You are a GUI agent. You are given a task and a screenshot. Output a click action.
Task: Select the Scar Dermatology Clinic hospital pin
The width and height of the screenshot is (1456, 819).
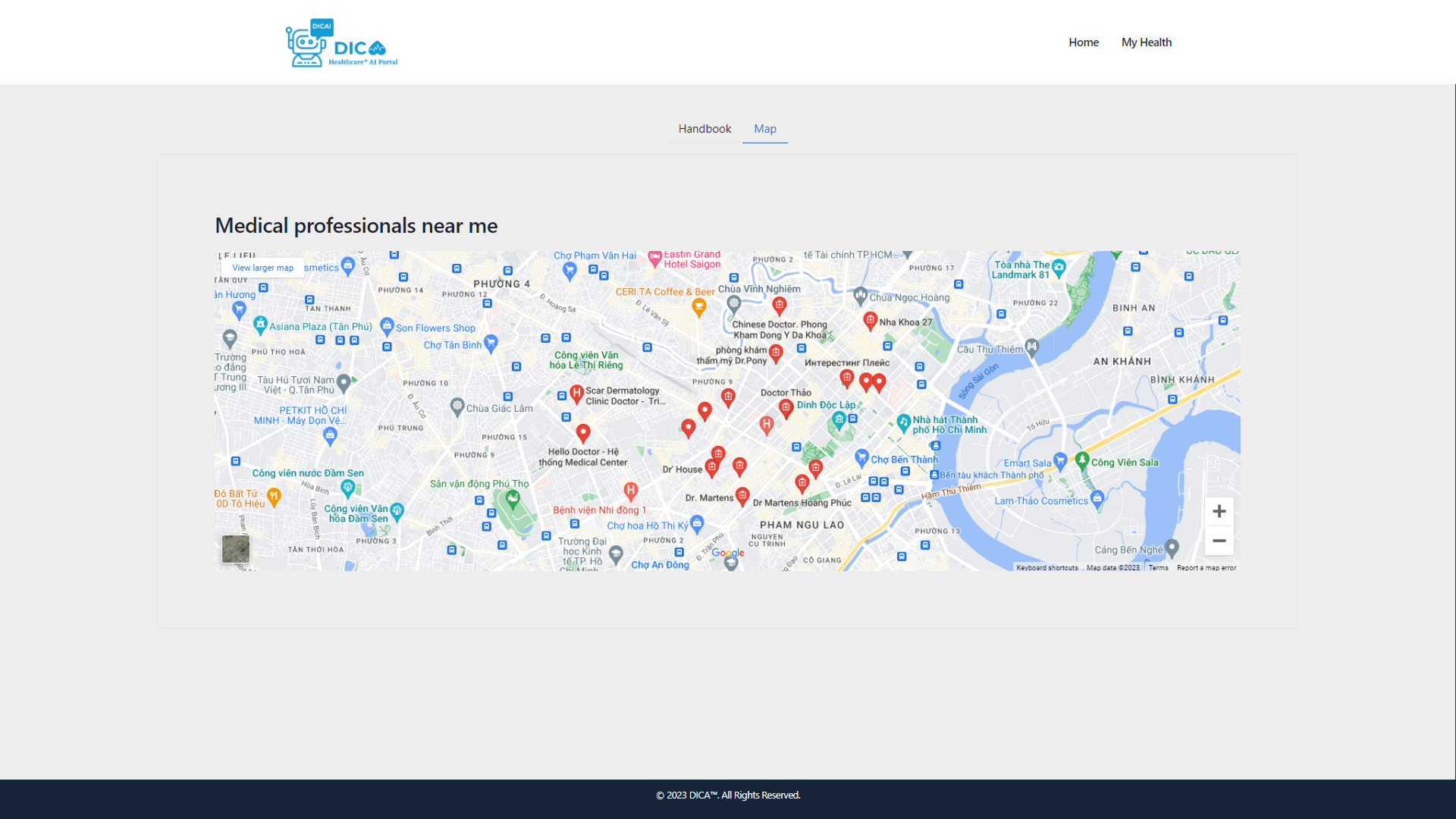(x=576, y=393)
